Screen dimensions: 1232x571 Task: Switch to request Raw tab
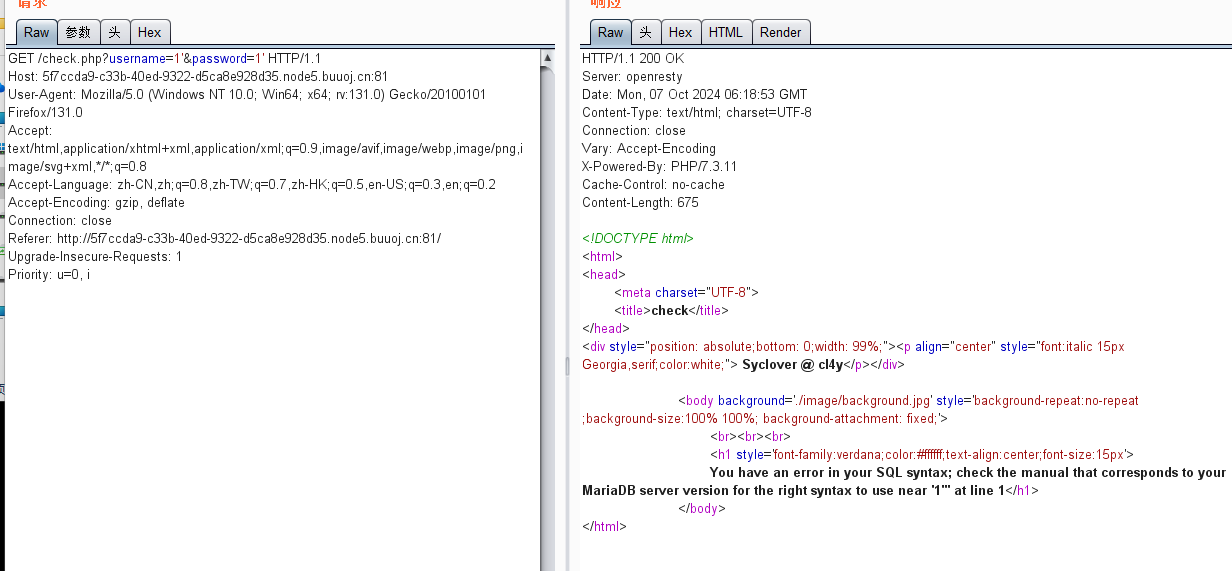36,32
